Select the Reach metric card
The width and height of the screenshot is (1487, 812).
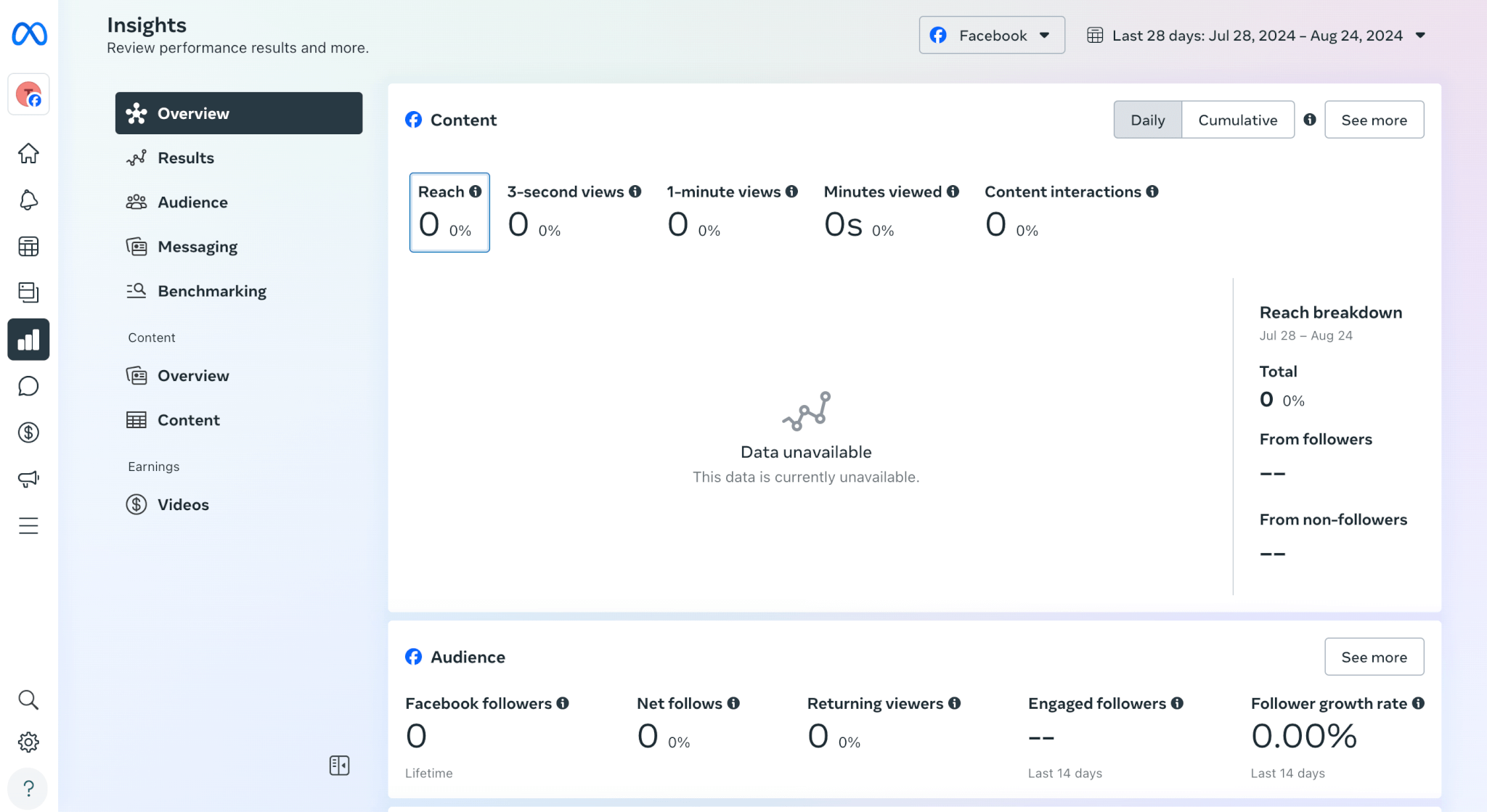(x=449, y=213)
